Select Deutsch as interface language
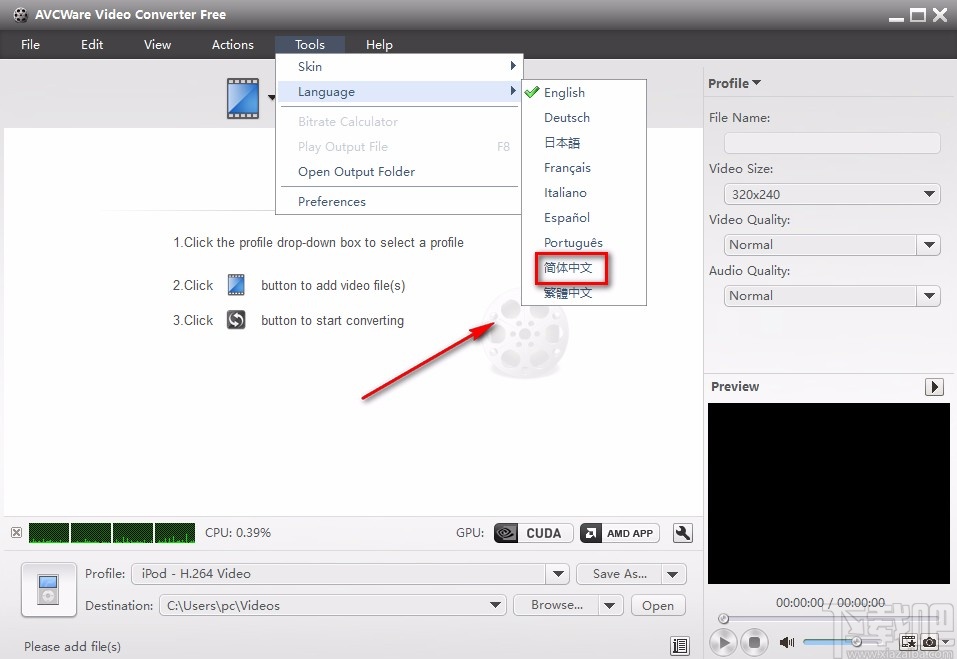Screen dimensions: 957x659 (x=566, y=117)
